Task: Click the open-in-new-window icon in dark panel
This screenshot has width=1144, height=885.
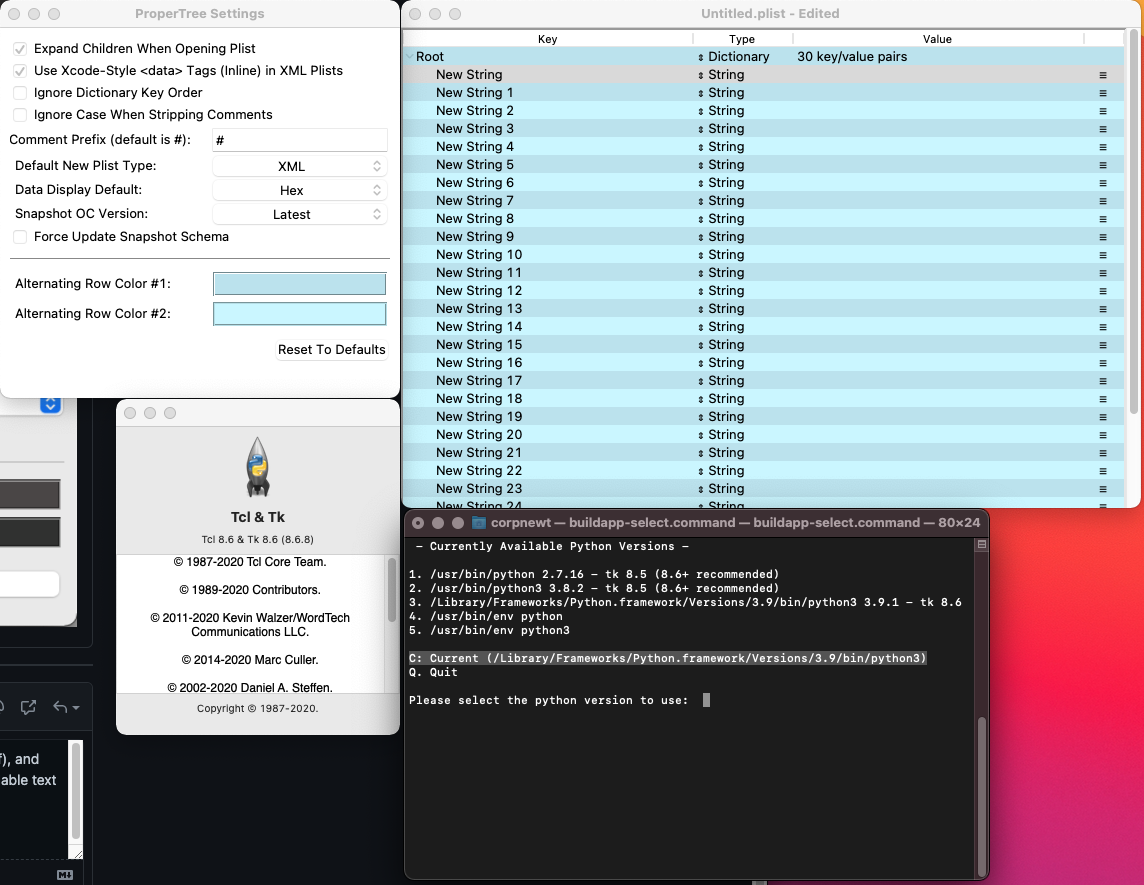Action: coord(27,707)
